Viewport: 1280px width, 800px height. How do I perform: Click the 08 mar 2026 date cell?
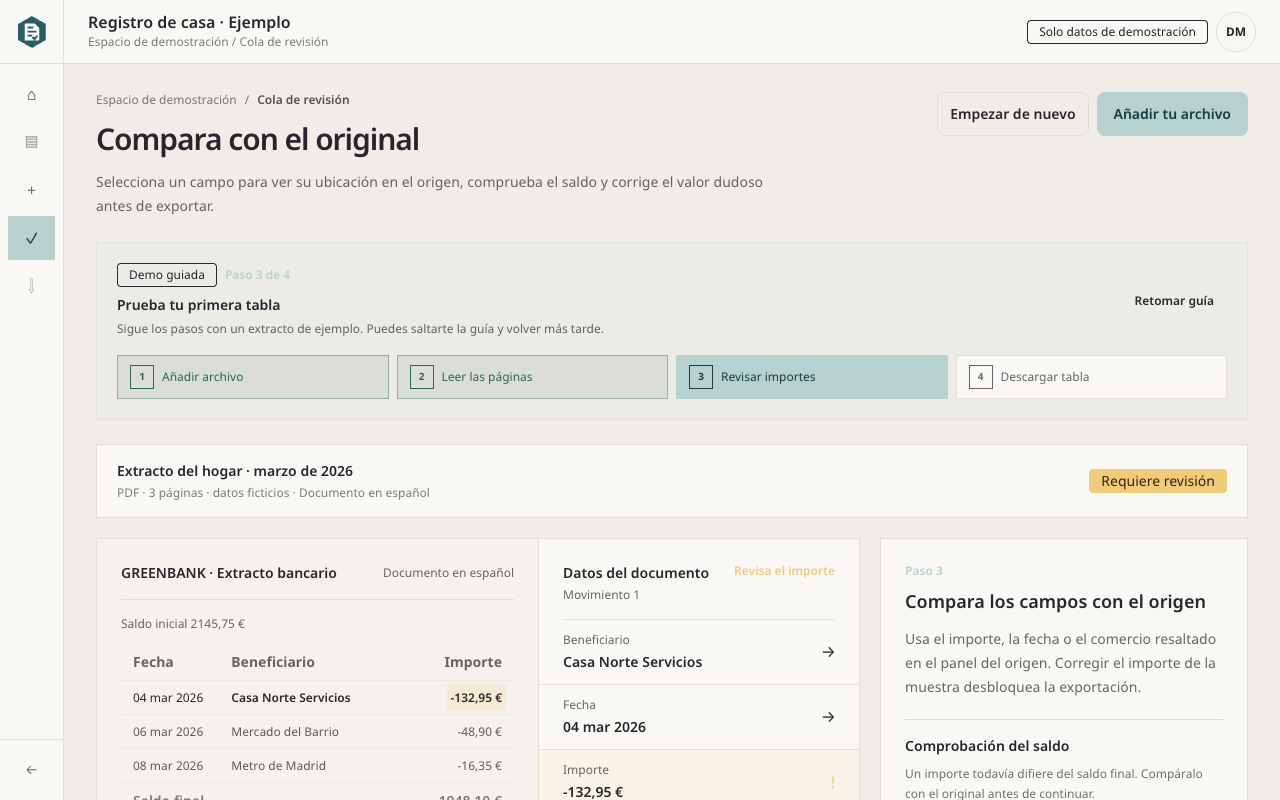point(168,766)
